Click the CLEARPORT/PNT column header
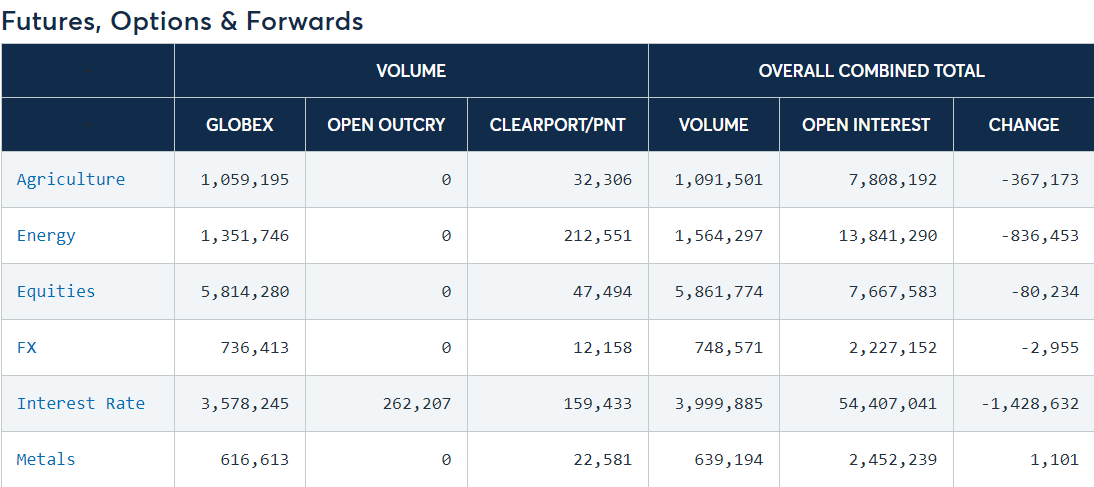The image size is (1094, 487). (x=557, y=124)
